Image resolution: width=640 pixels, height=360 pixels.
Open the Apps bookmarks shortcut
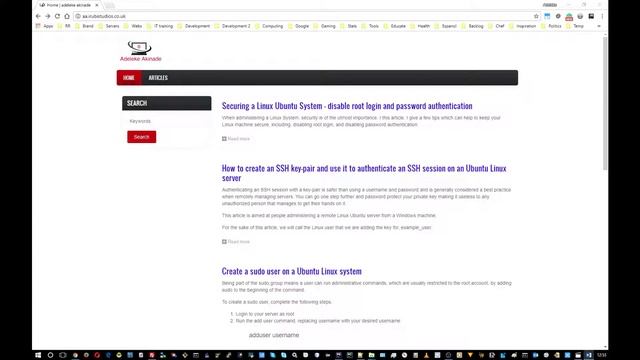[x=44, y=26]
